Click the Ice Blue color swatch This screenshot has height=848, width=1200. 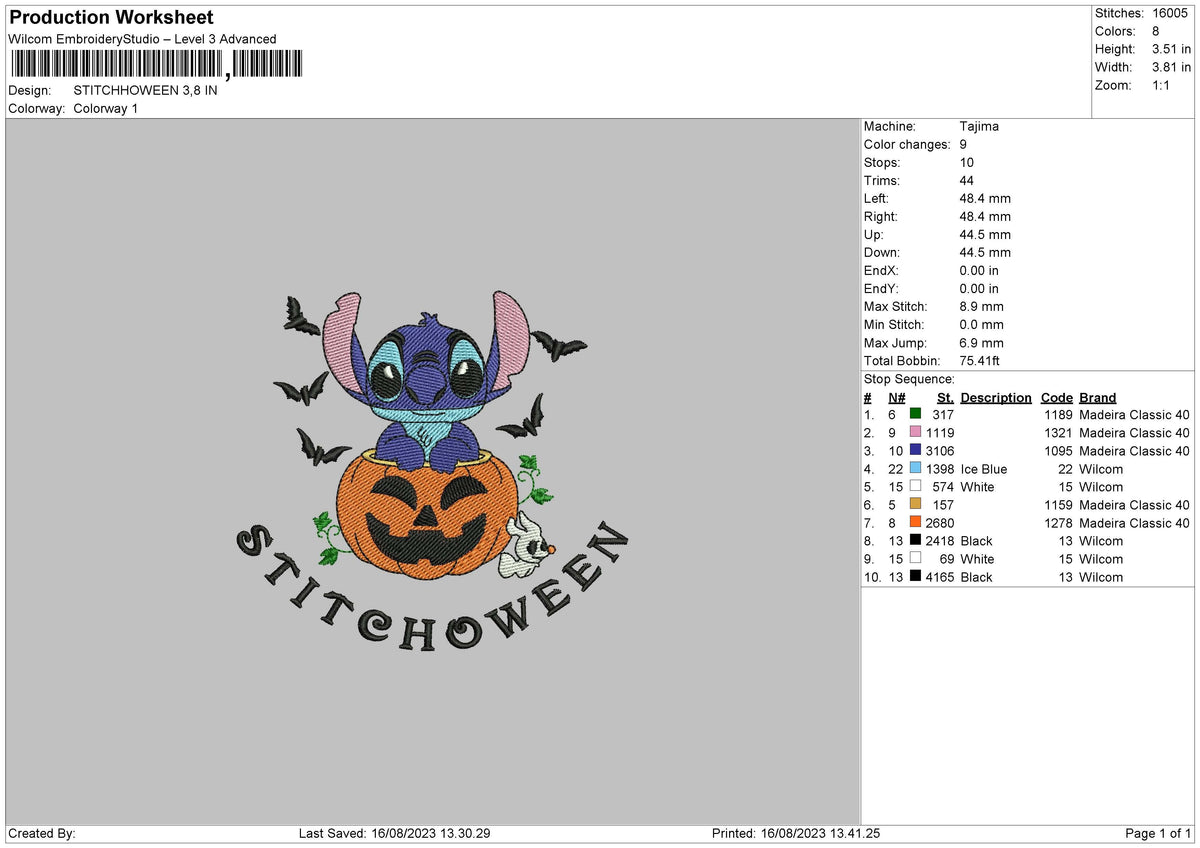coord(915,468)
